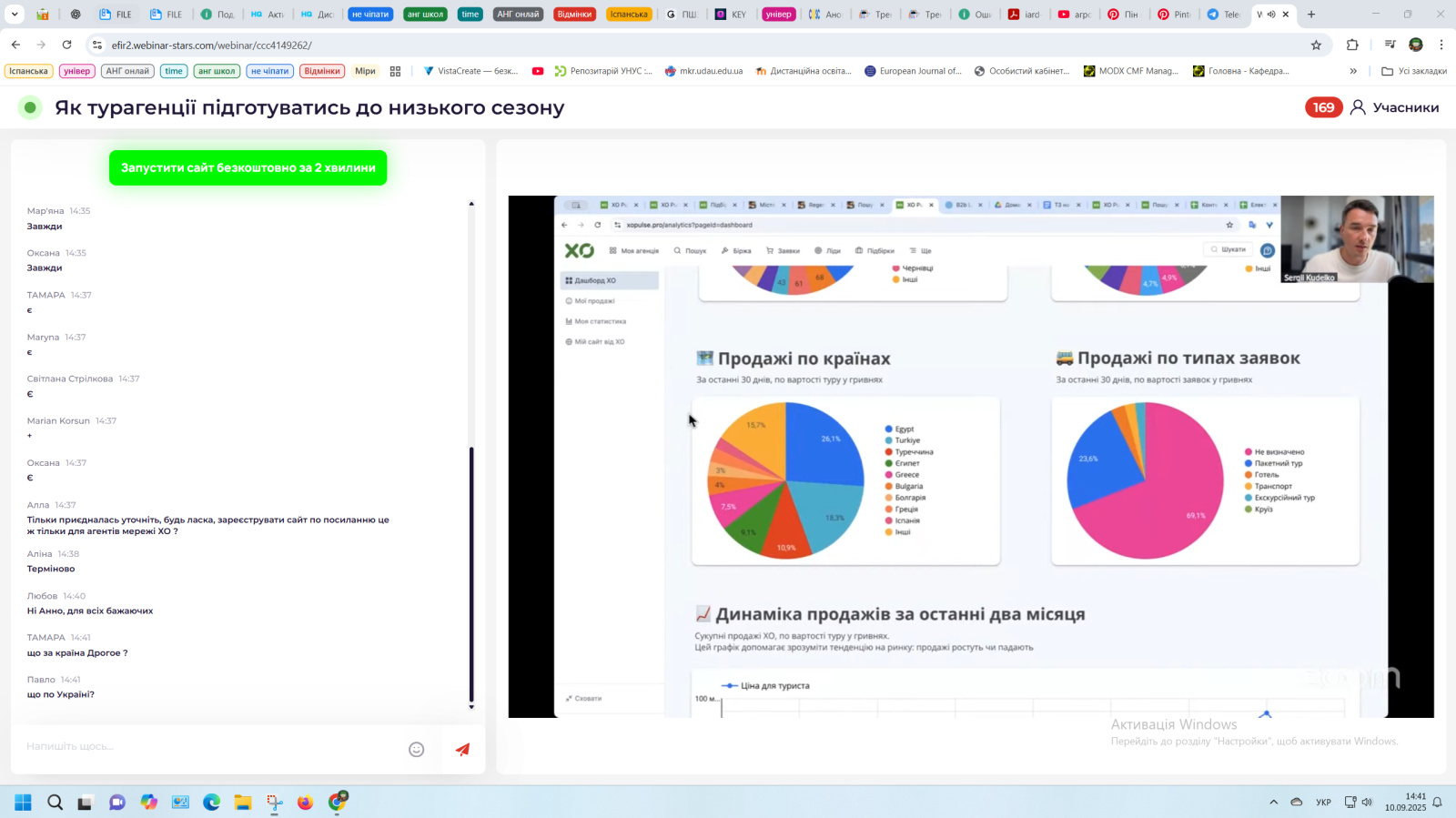
Task: Close the active webinar tab
Action: [1286, 15]
